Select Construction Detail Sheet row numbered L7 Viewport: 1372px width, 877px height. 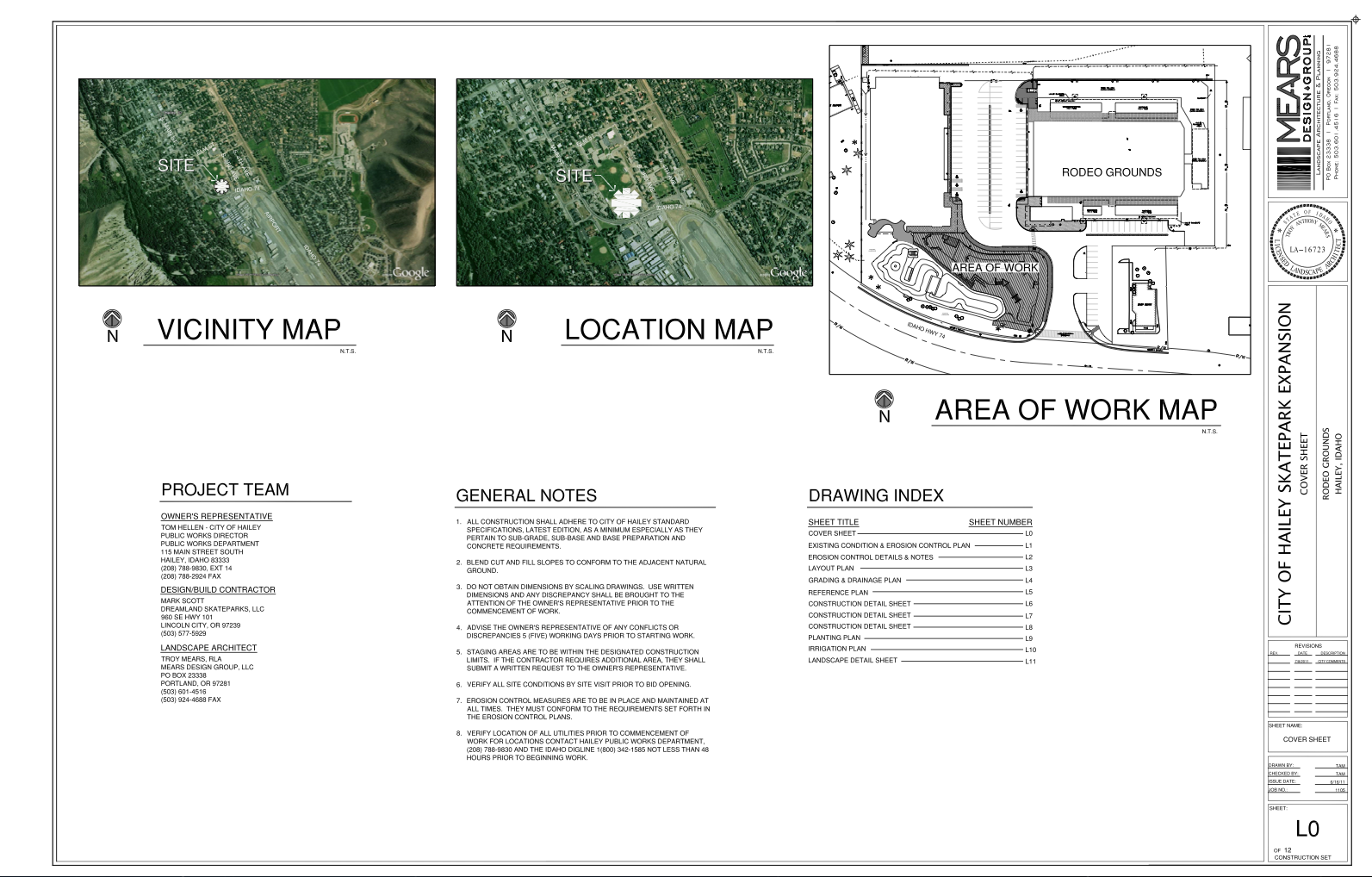[x=920, y=616]
